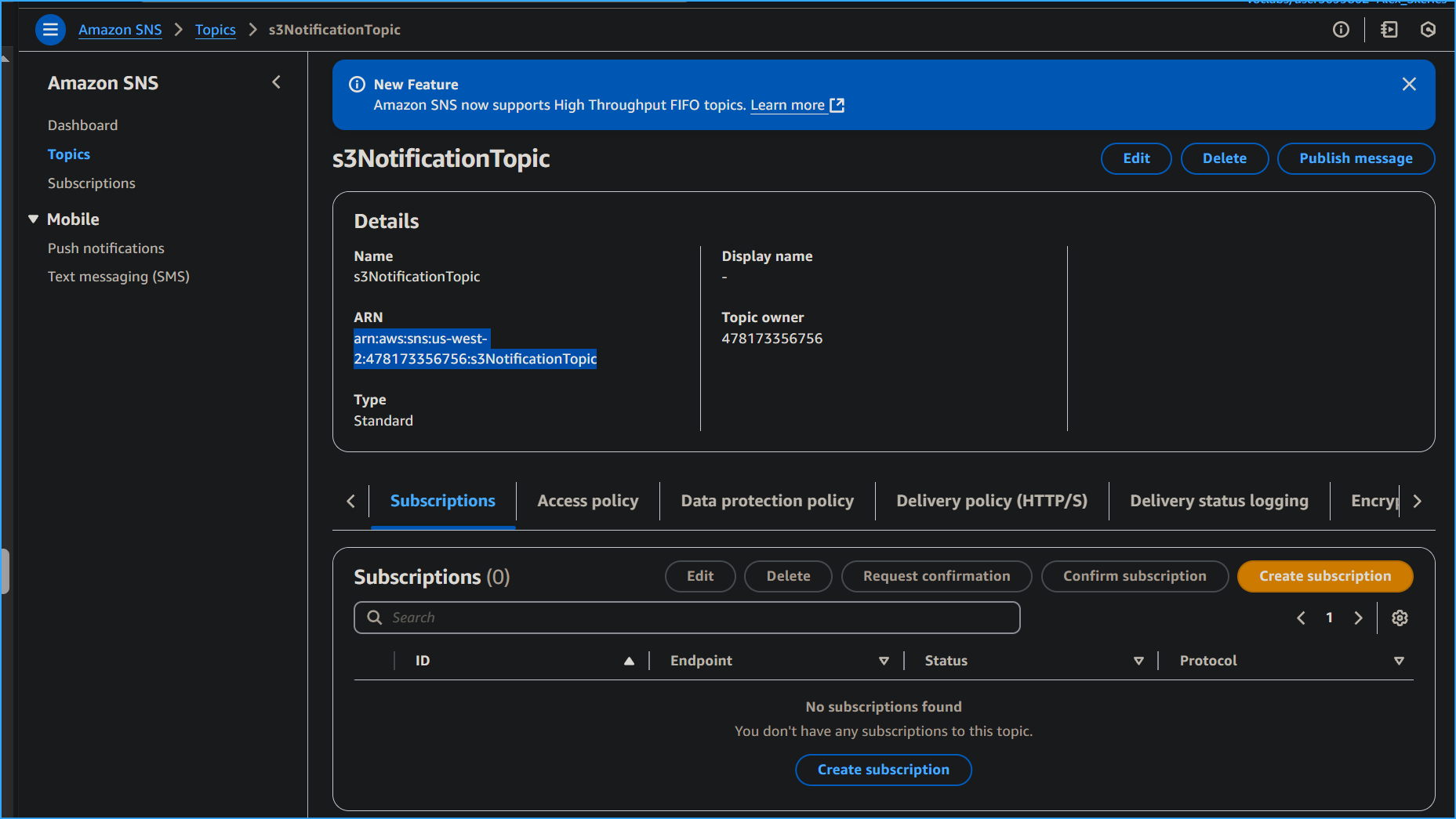The height and width of the screenshot is (819, 1456).
Task: Sort subscriptions by ID column
Action: coord(628,661)
